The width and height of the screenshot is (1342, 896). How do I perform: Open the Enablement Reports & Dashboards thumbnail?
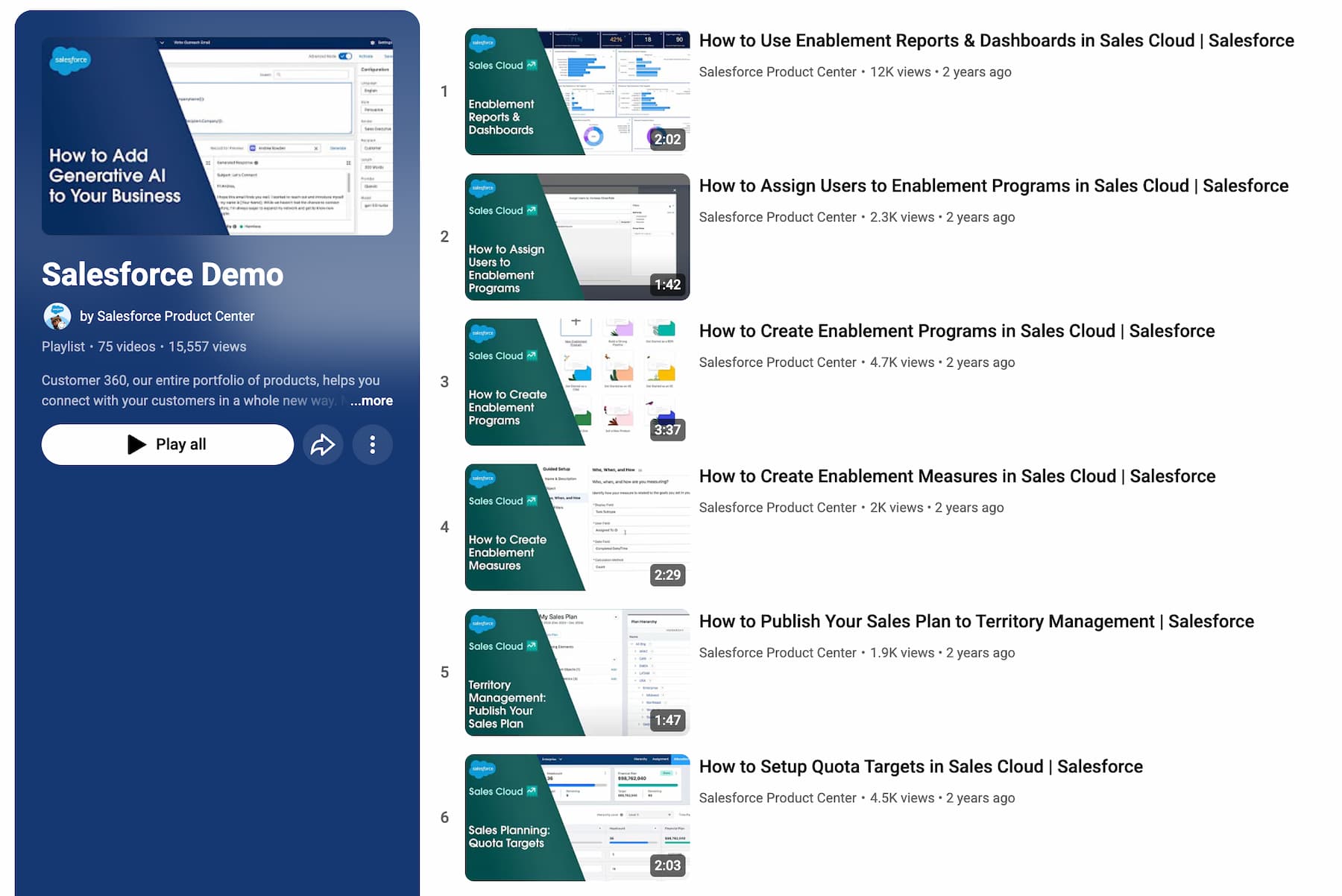pos(577,92)
